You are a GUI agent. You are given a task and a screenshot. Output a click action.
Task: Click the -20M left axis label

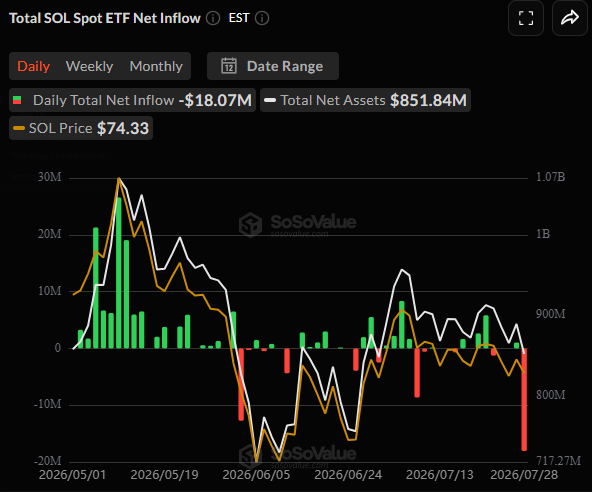coord(47,461)
